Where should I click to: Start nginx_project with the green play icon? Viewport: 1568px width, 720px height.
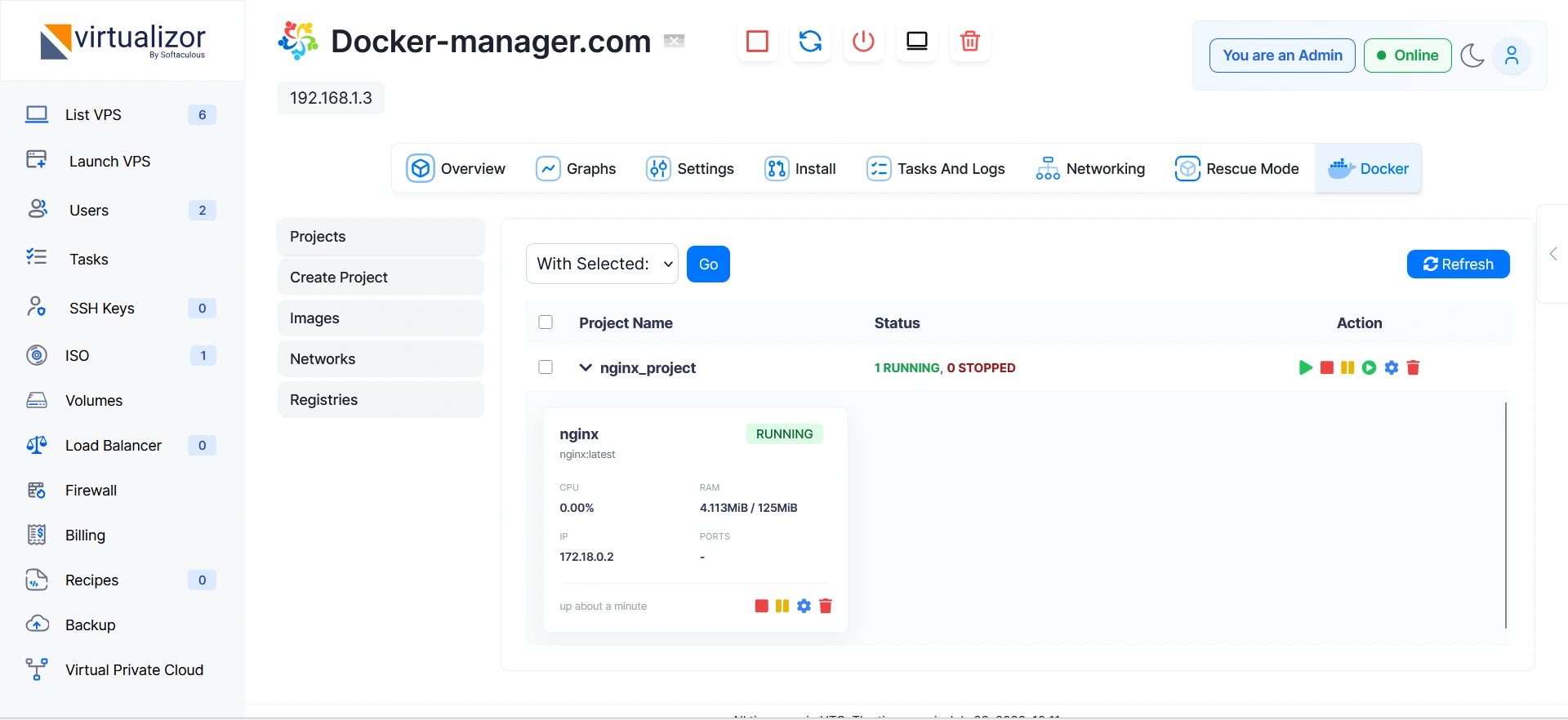pyautogui.click(x=1305, y=367)
